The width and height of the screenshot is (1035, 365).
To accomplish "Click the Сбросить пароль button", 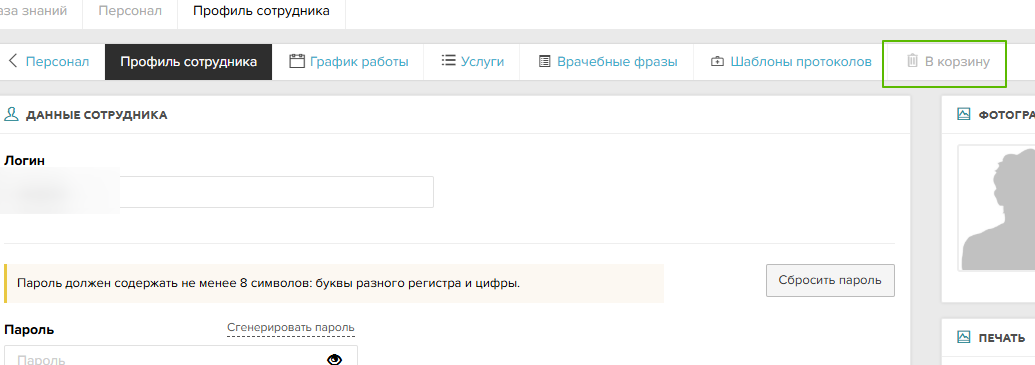I will (830, 280).
